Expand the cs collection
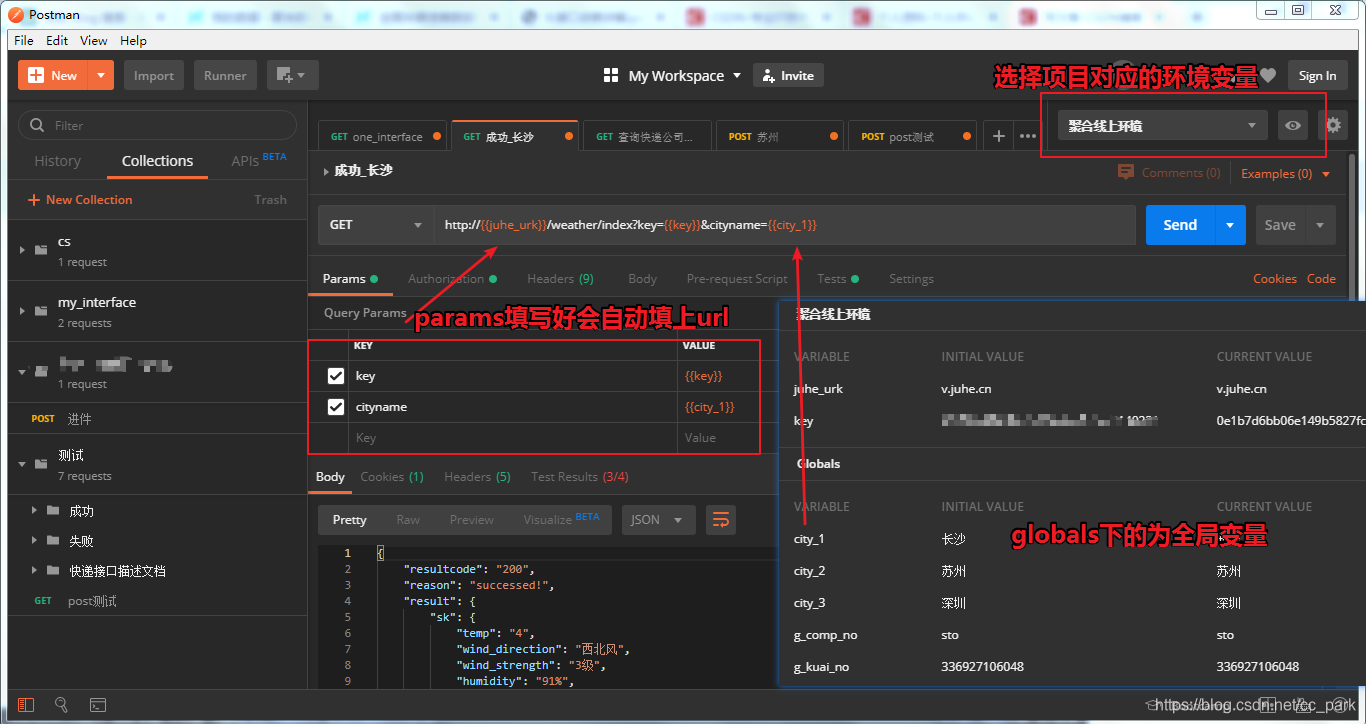This screenshot has height=724, width=1366. point(22,250)
